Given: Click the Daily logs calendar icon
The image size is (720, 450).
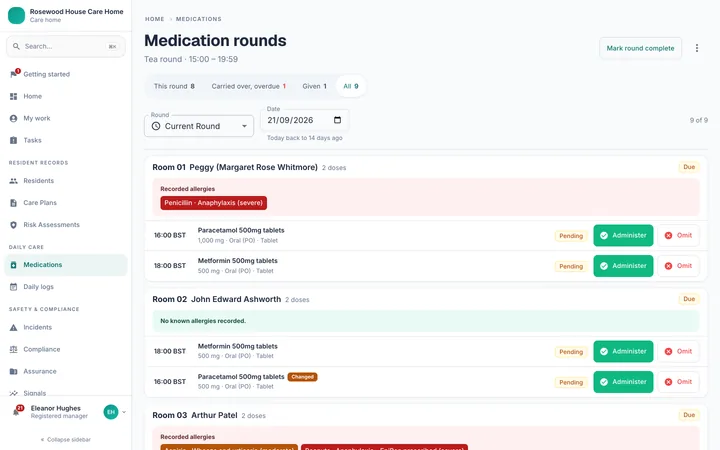Looking at the screenshot, I should tap(13, 287).
